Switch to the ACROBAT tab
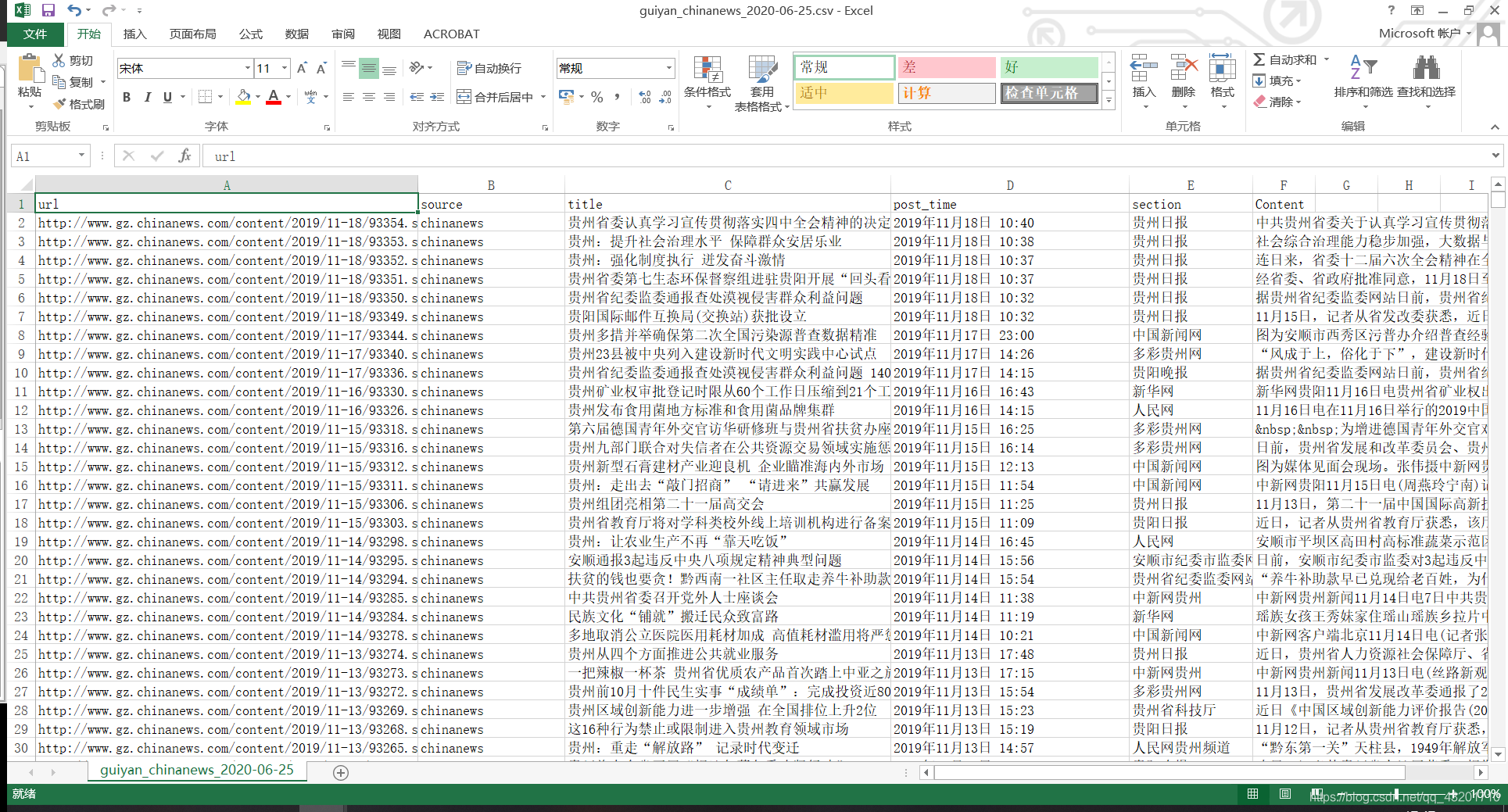The height and width of the screenshot is (812, 1508). [x=451, y=34]
